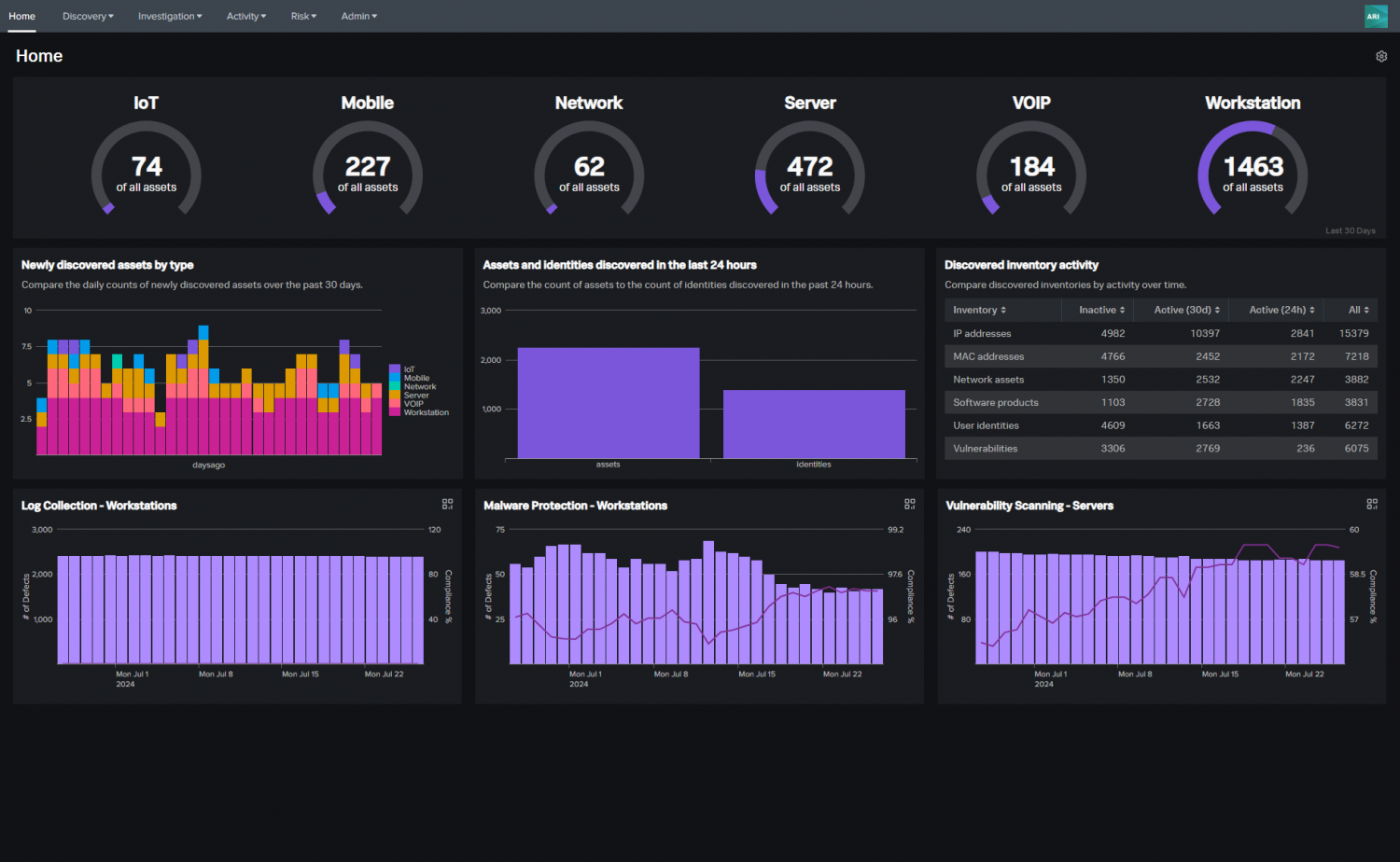Open the Discovery dropdown menu
1400x862 pixels.
(87, 16)
